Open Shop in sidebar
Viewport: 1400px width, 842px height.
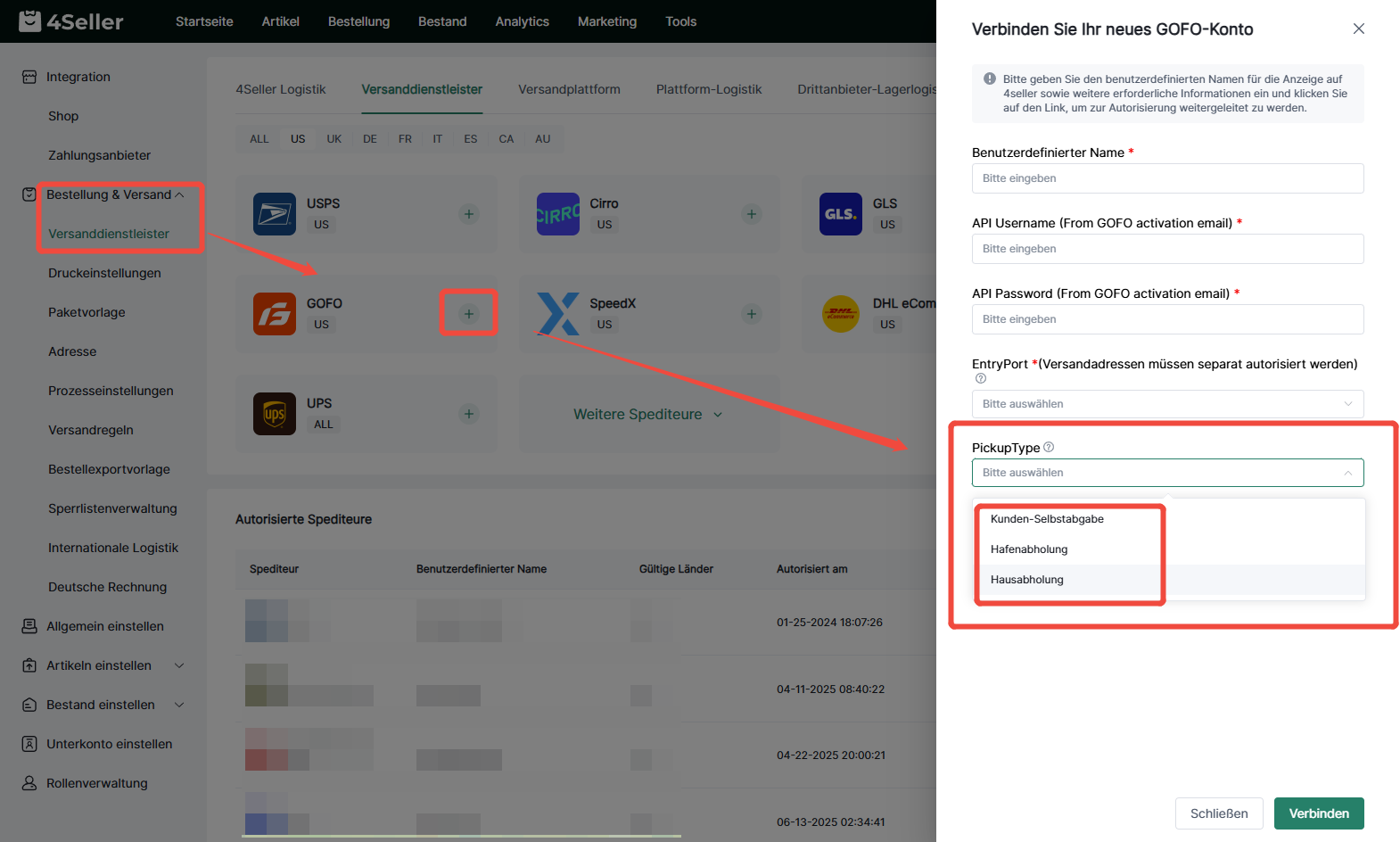(63, 116)
